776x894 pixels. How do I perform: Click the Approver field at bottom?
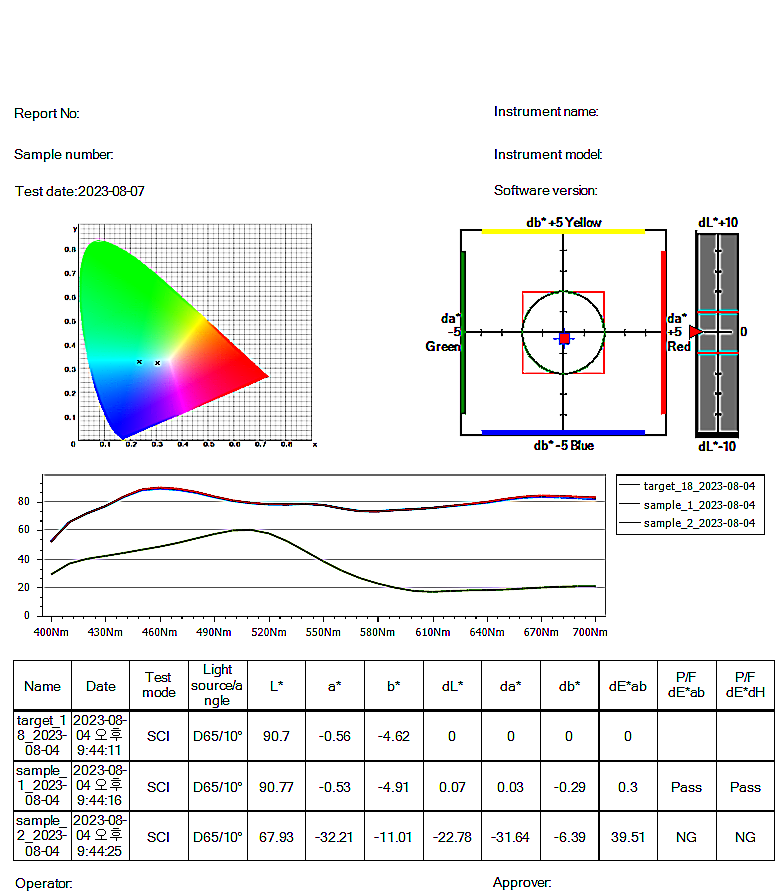click(522, 883)
